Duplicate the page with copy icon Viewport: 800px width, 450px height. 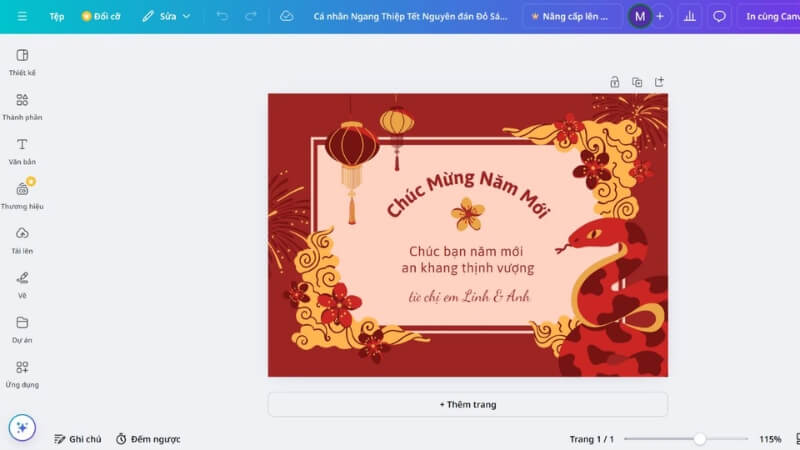coord(637,82)
